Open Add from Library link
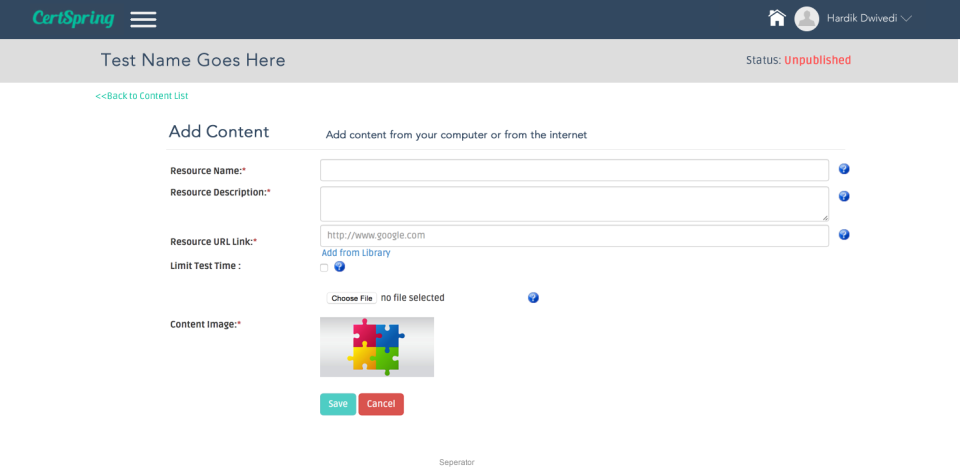The width and height of the screenshot is (960, 467). click(356, 253)
